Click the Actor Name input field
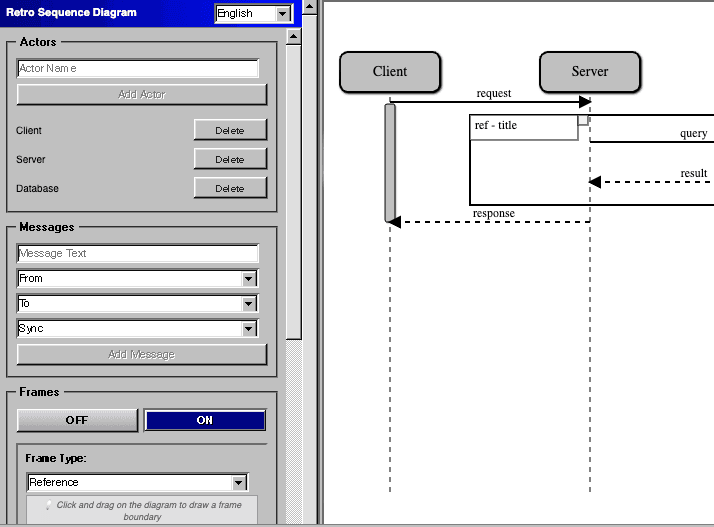Screen dimensions: 714x527 [138, 68]
